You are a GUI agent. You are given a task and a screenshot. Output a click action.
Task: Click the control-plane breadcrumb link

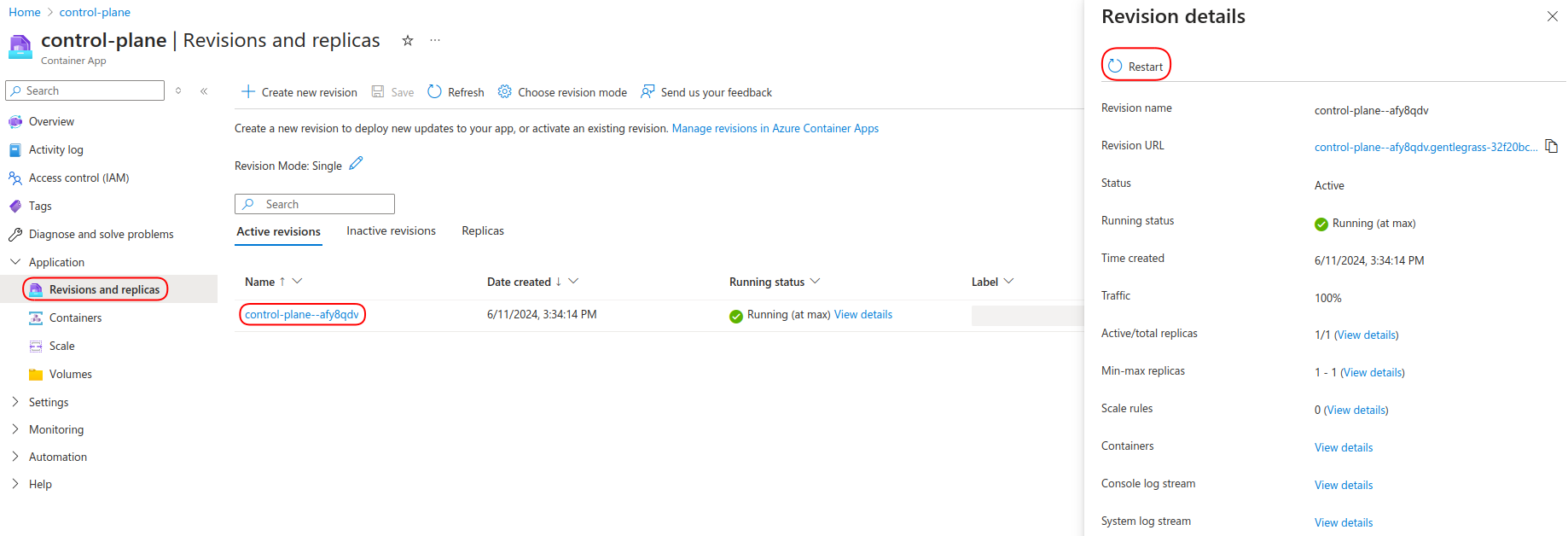[95, 12]
